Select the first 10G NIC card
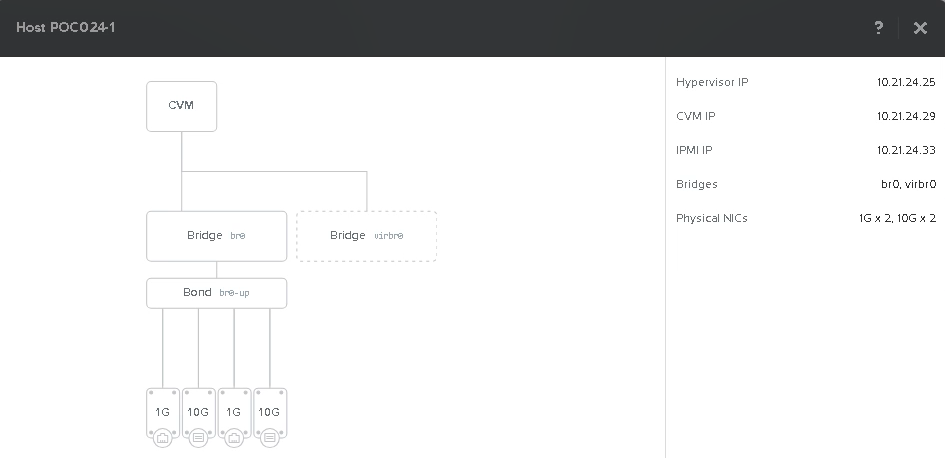The image size is (945, 458). click(198, 411)
